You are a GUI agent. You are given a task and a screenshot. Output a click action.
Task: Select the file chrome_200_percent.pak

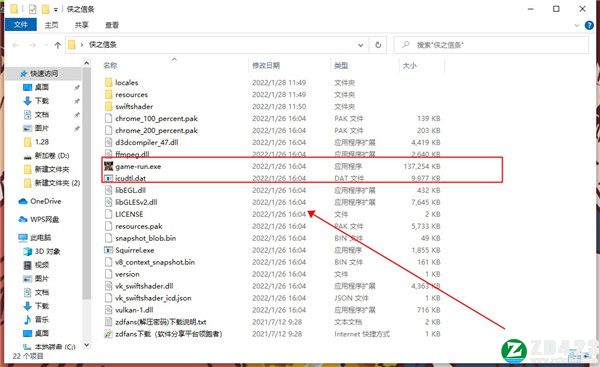[156, 130]
